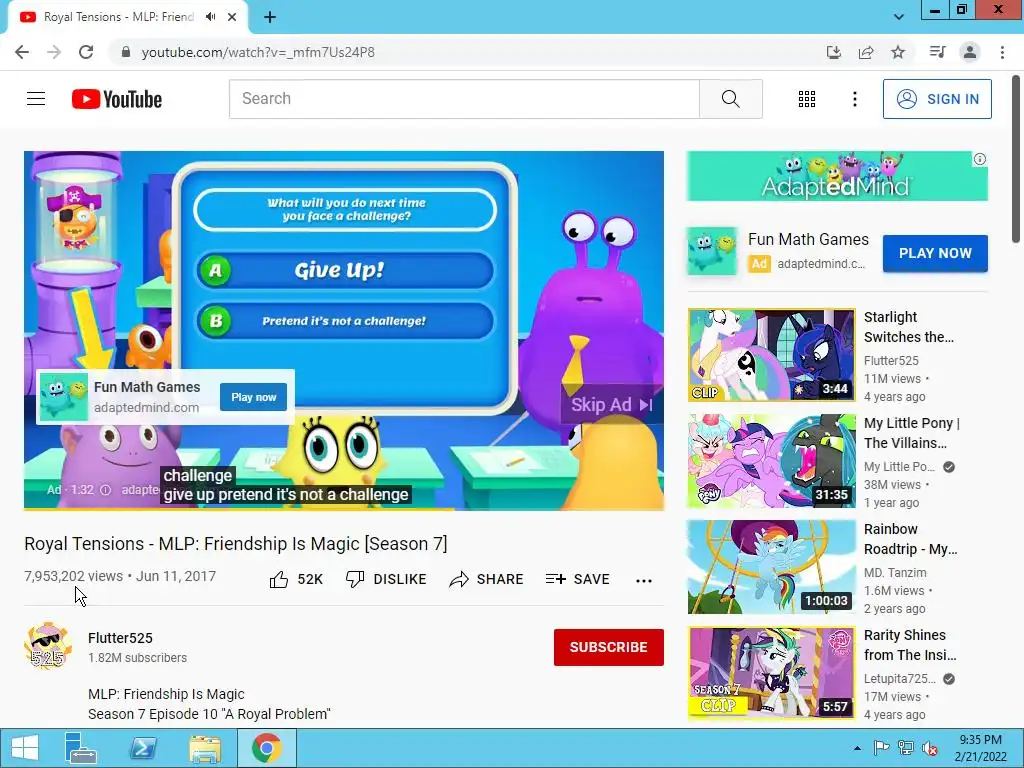This screenshot has width=1024, height=768.
Task: Open the taskbar clock
Action: (x=980, y=748)
